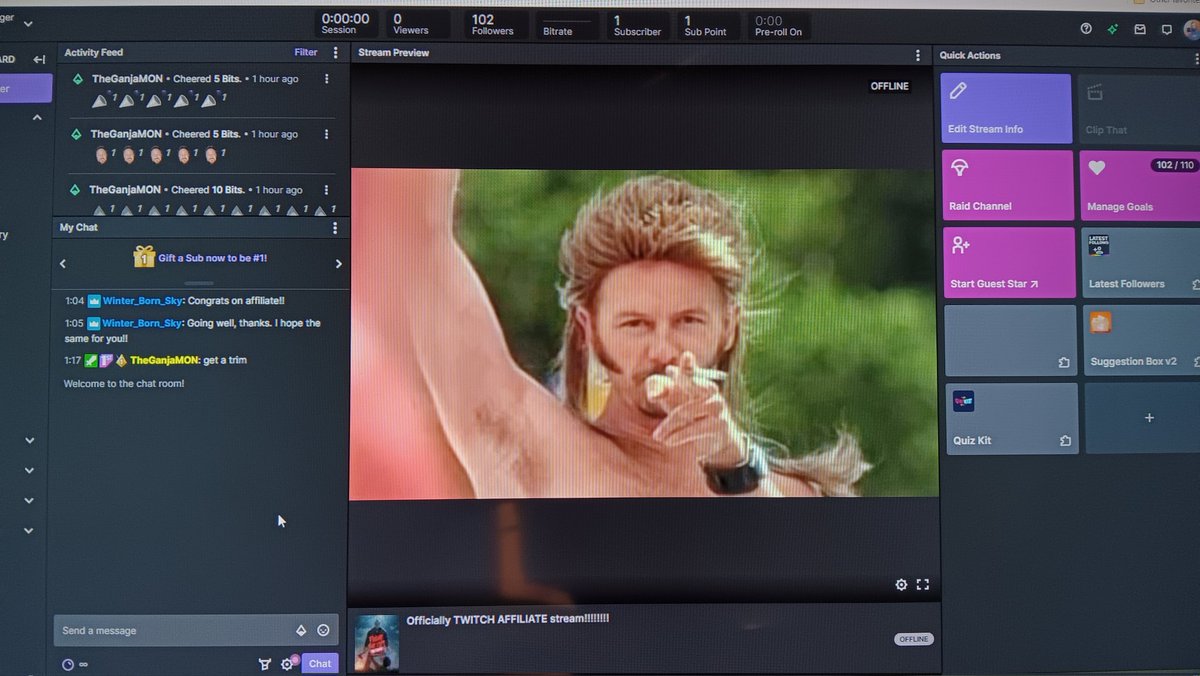
Task: Click the unlabeled grey quick action tile
Action: 1011,340
